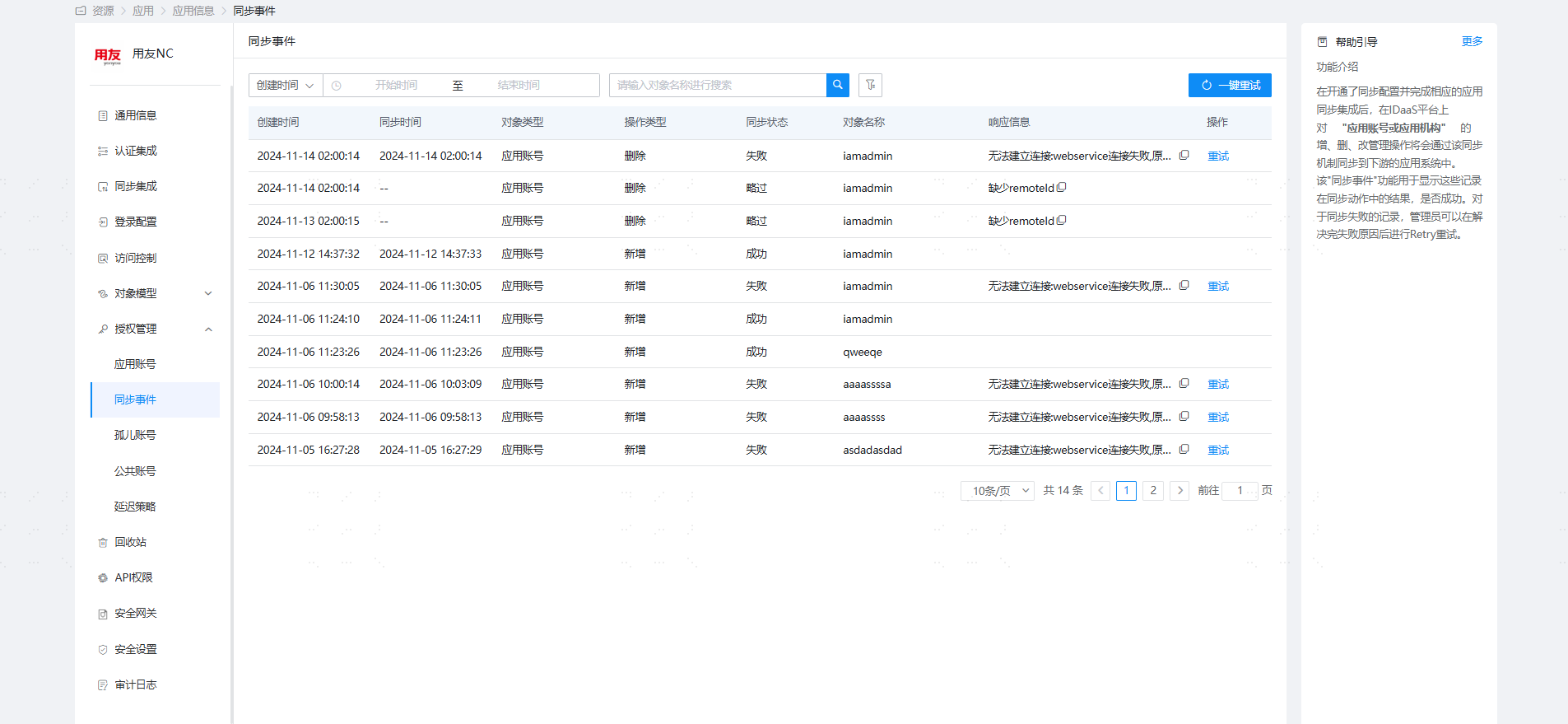Click the blue search magnifier button
The height and width of the screenshot is (724, 1568).
coord(837,85)
